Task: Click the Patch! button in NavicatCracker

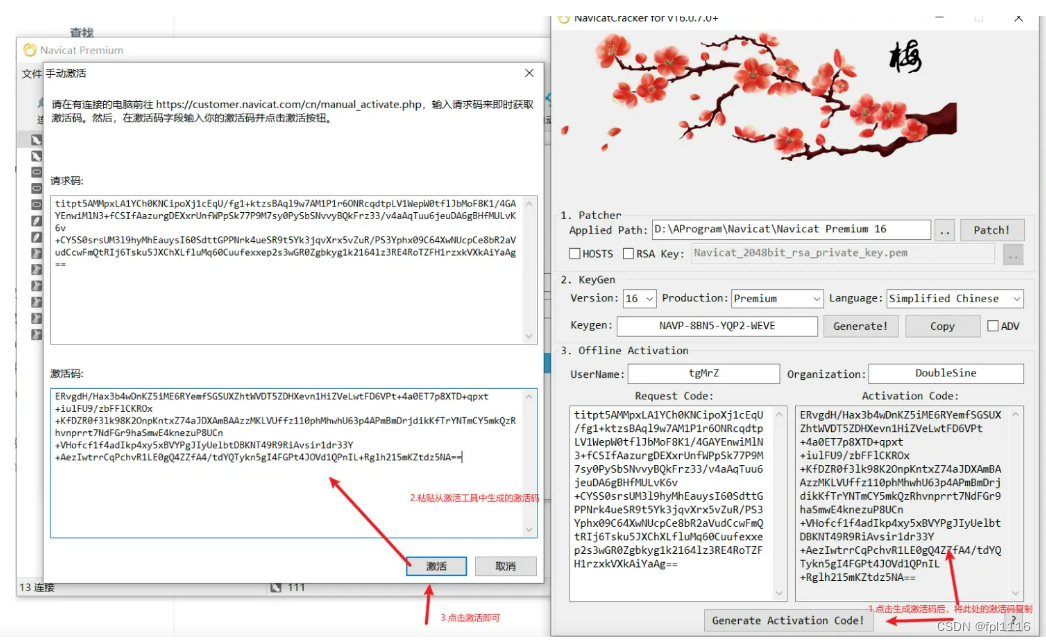Action: (x=991, y=229)
